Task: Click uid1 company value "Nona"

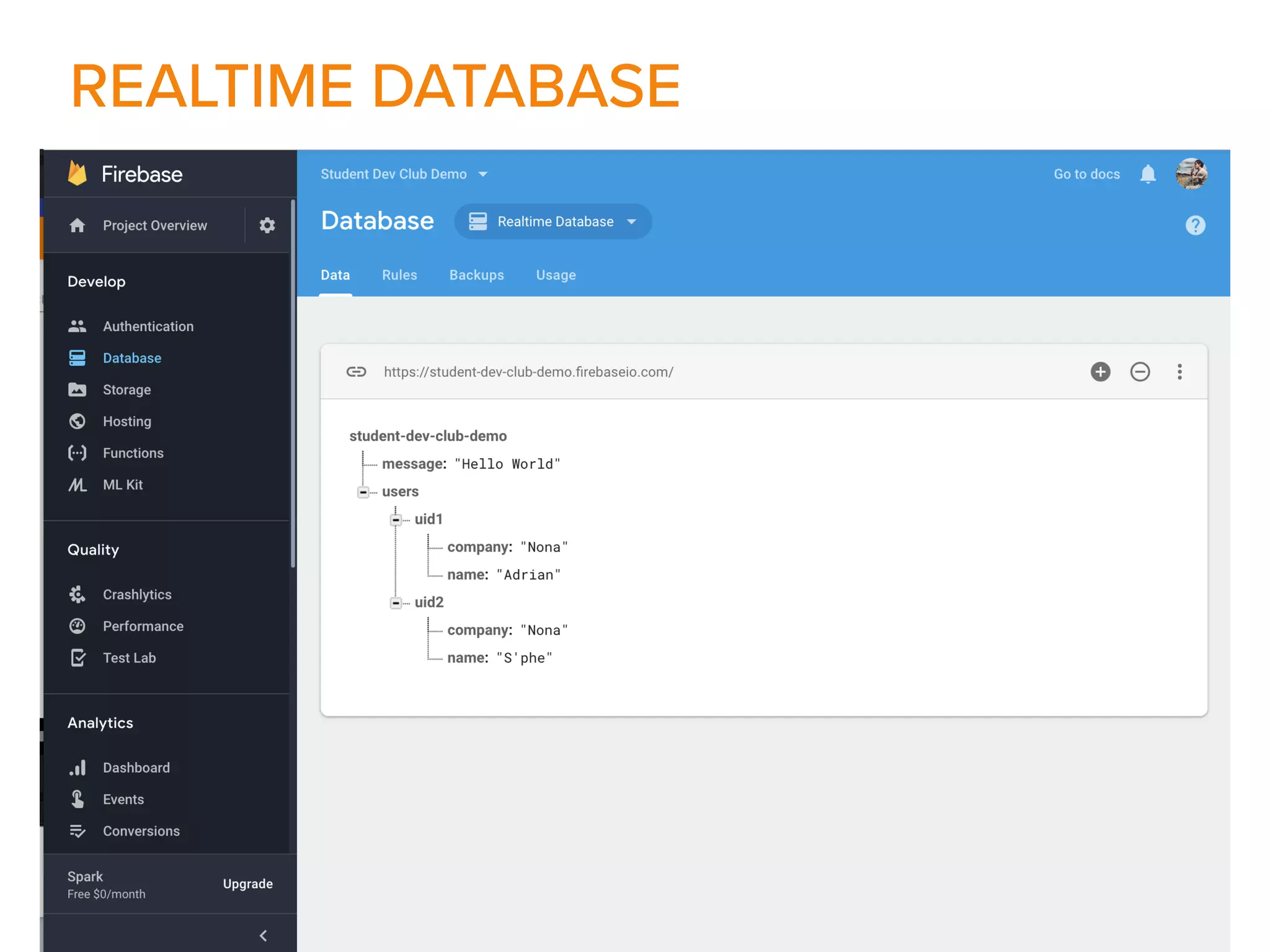Action: (x=544, y=547)
